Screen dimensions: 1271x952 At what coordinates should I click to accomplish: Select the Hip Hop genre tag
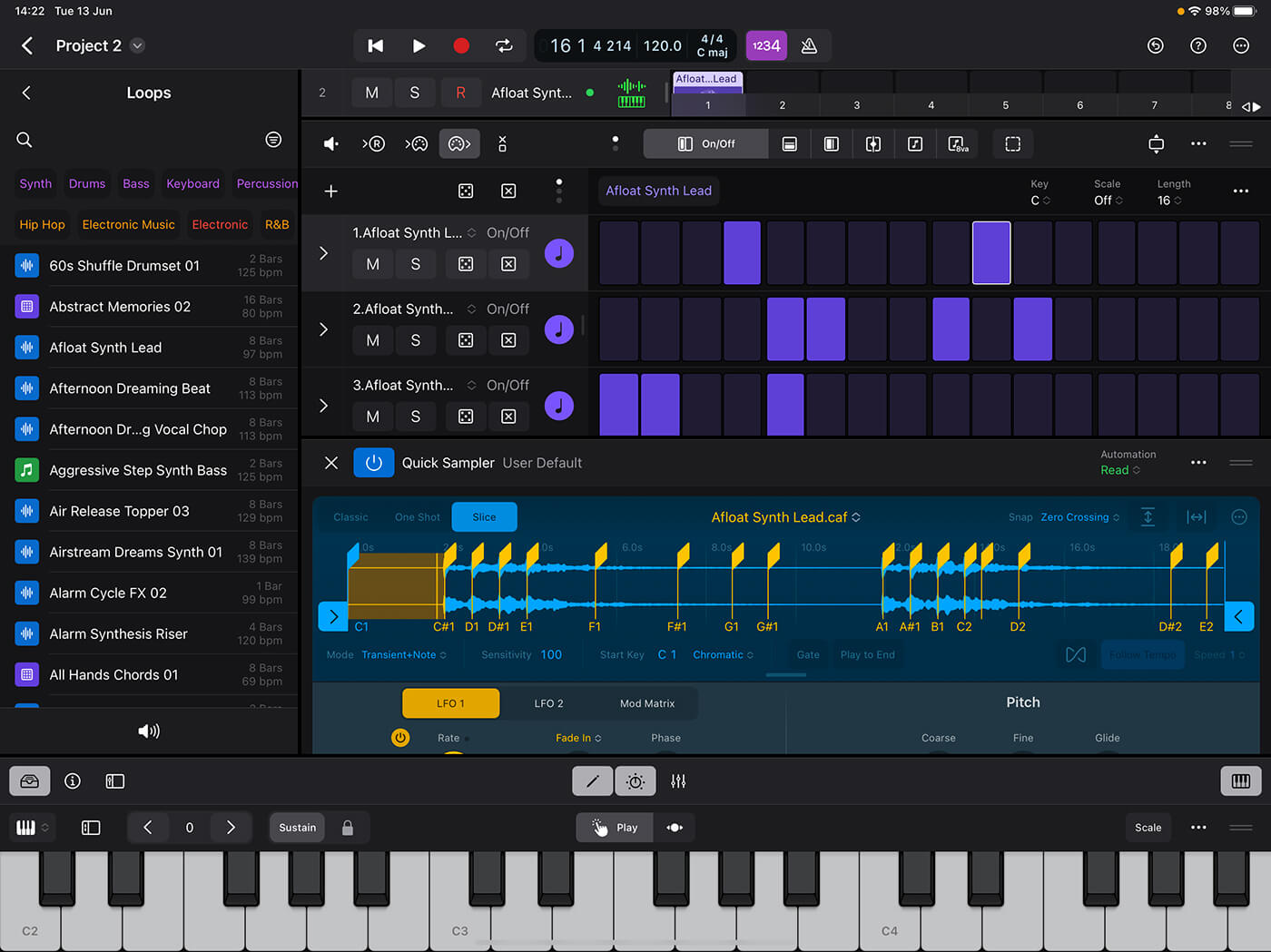pos(43,224)
